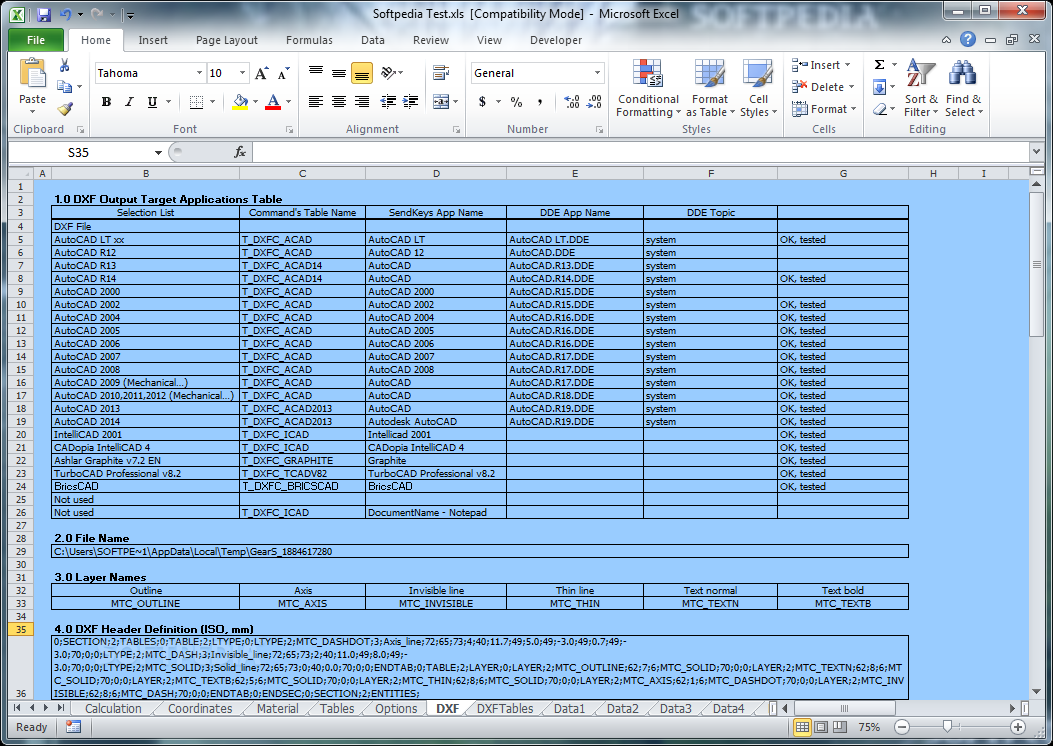Switch to Page Layout view button
Image resolution: width=1053 pixels, height=746 pixels.
pyautogui.click(x=821, y=727)
